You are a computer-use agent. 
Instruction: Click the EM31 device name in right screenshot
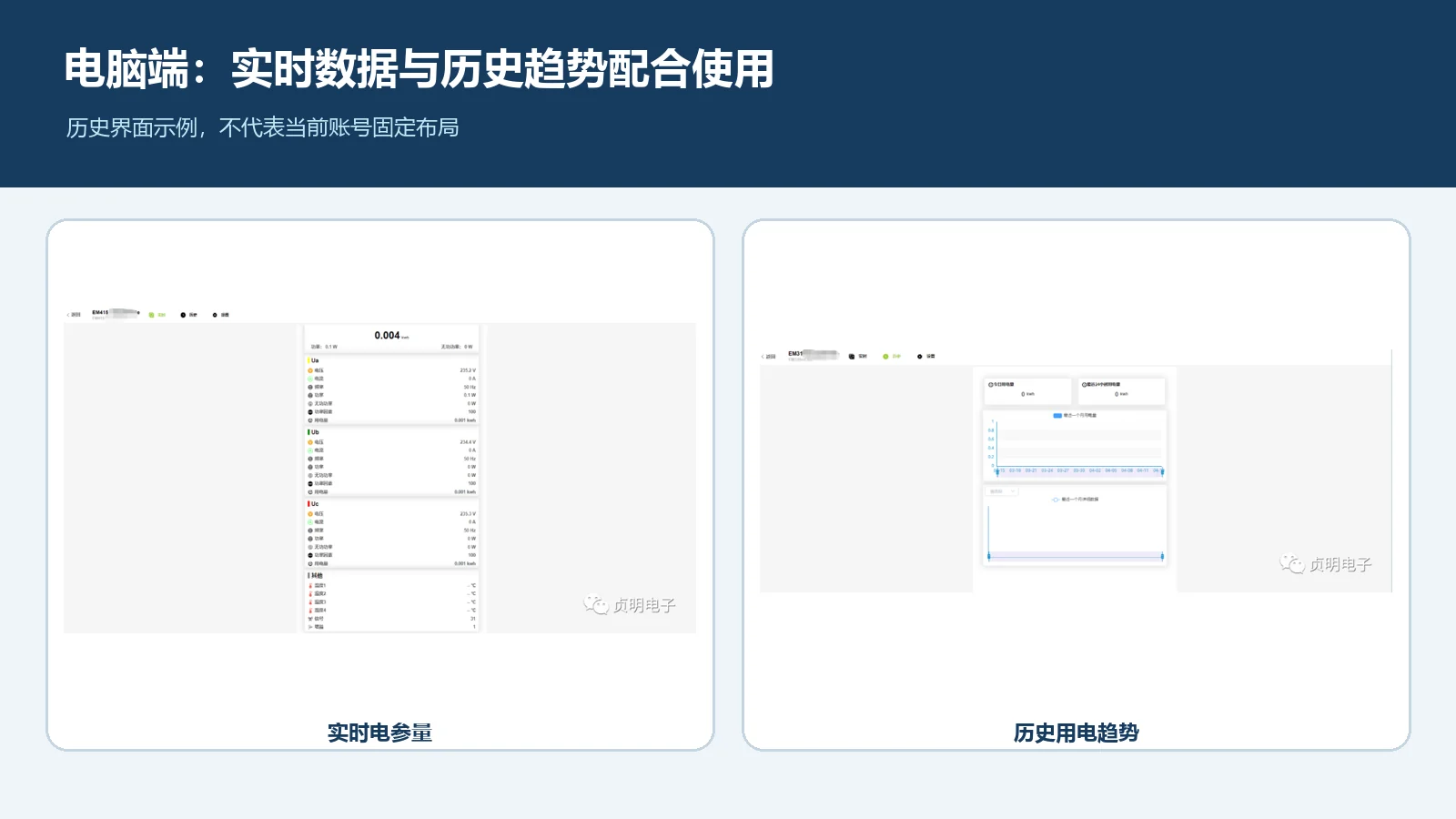(795, 353)
